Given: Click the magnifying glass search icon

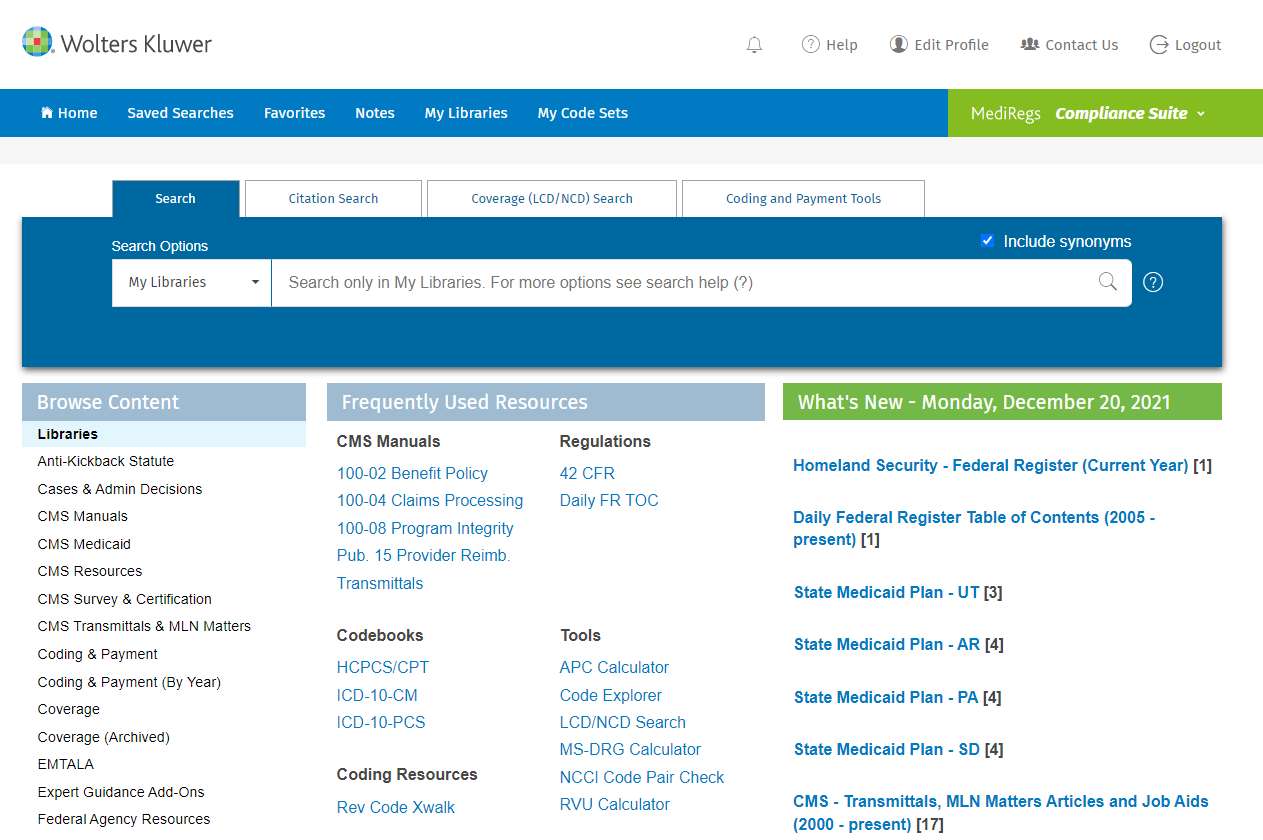Looking at the screenshot, I should [x=1107, y=282].
